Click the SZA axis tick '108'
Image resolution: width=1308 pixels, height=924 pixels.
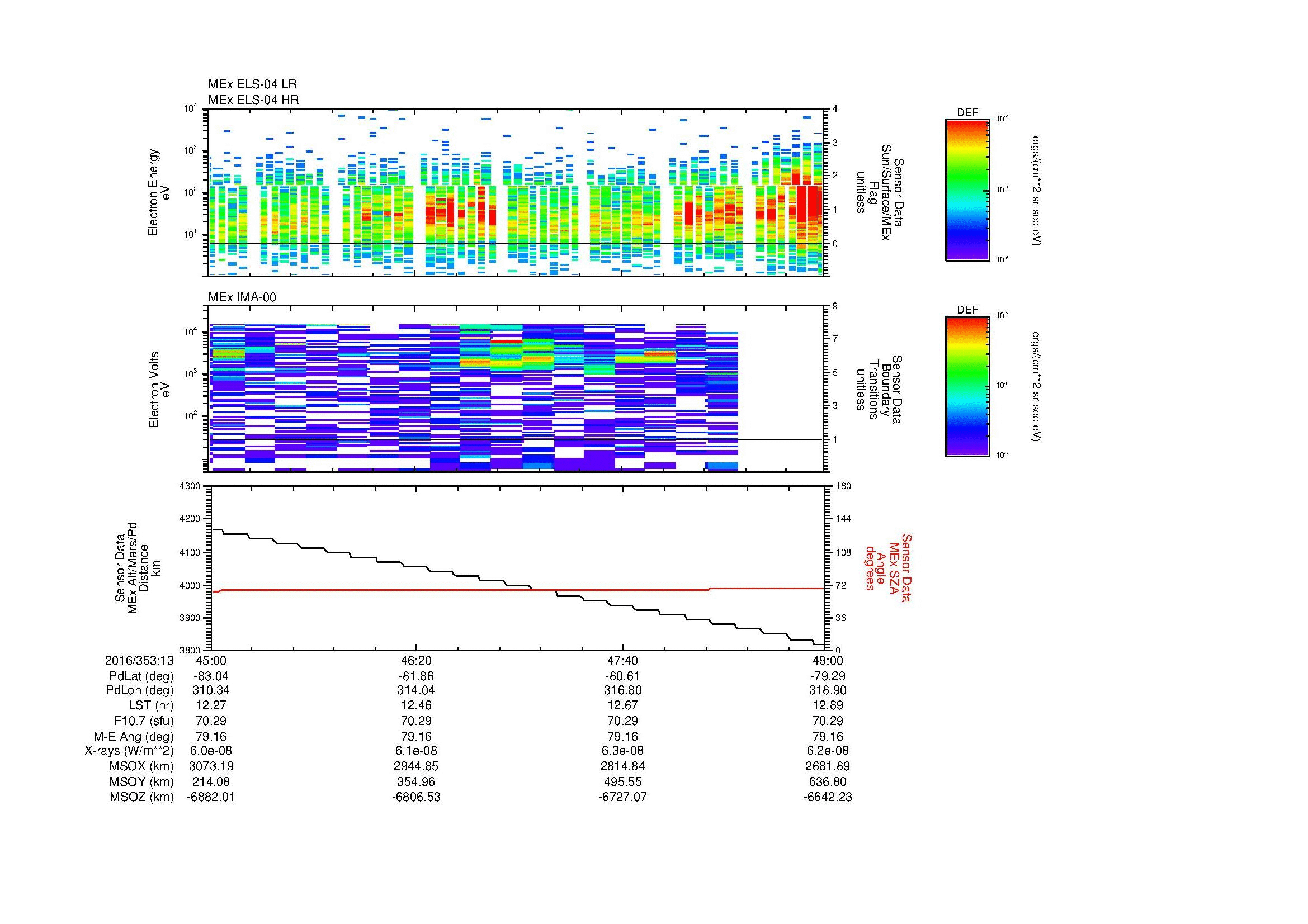click(843, 552)
